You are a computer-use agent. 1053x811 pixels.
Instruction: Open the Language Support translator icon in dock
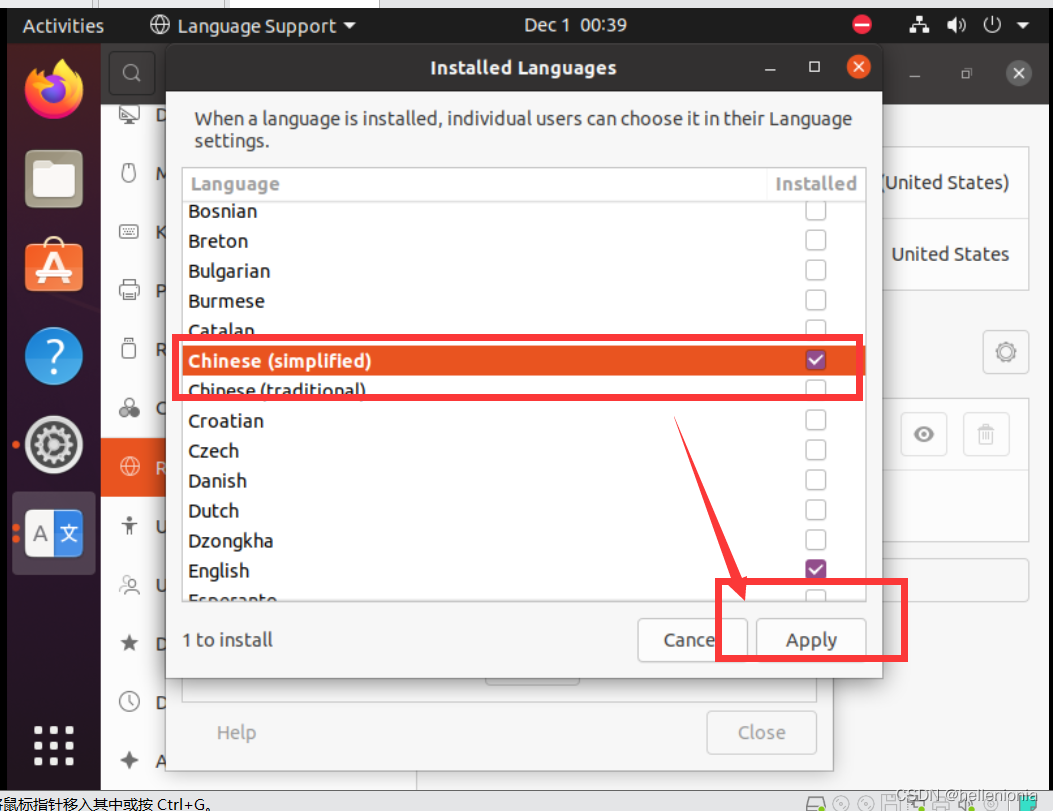coord(53,533)
